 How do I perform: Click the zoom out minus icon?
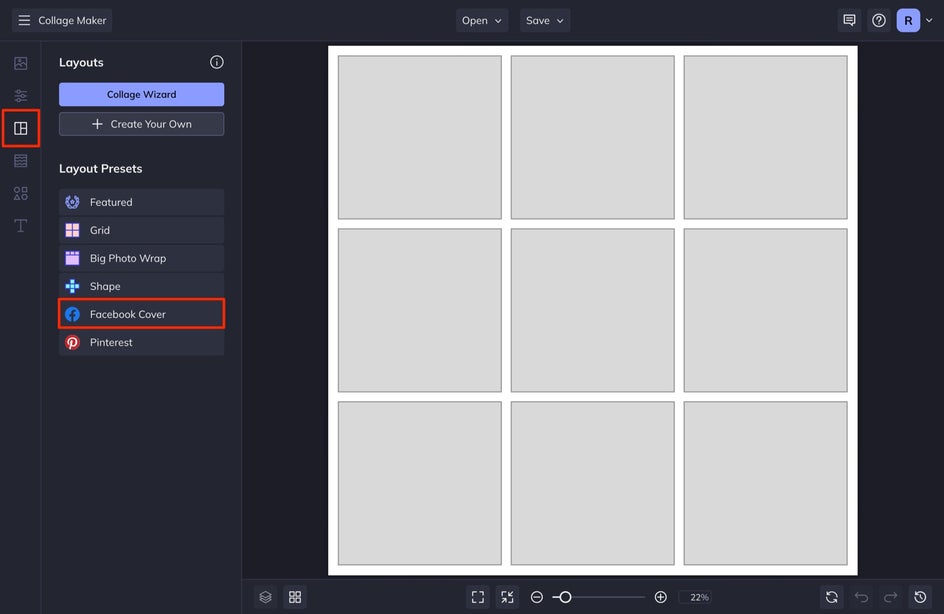pos(536,597)
